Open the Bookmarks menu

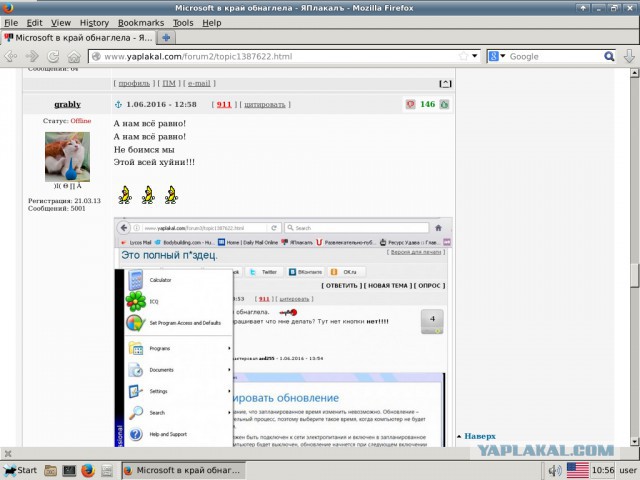point(141,23)
